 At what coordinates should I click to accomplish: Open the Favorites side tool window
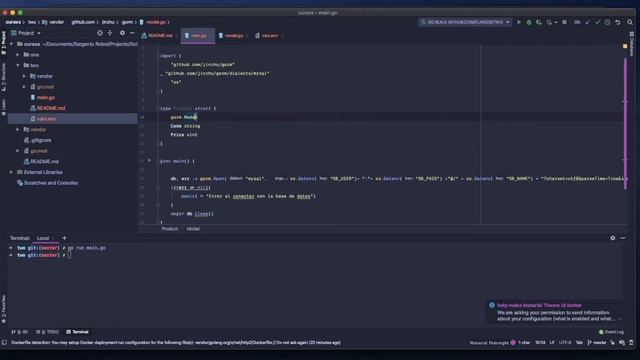click(x=4, y=309)
